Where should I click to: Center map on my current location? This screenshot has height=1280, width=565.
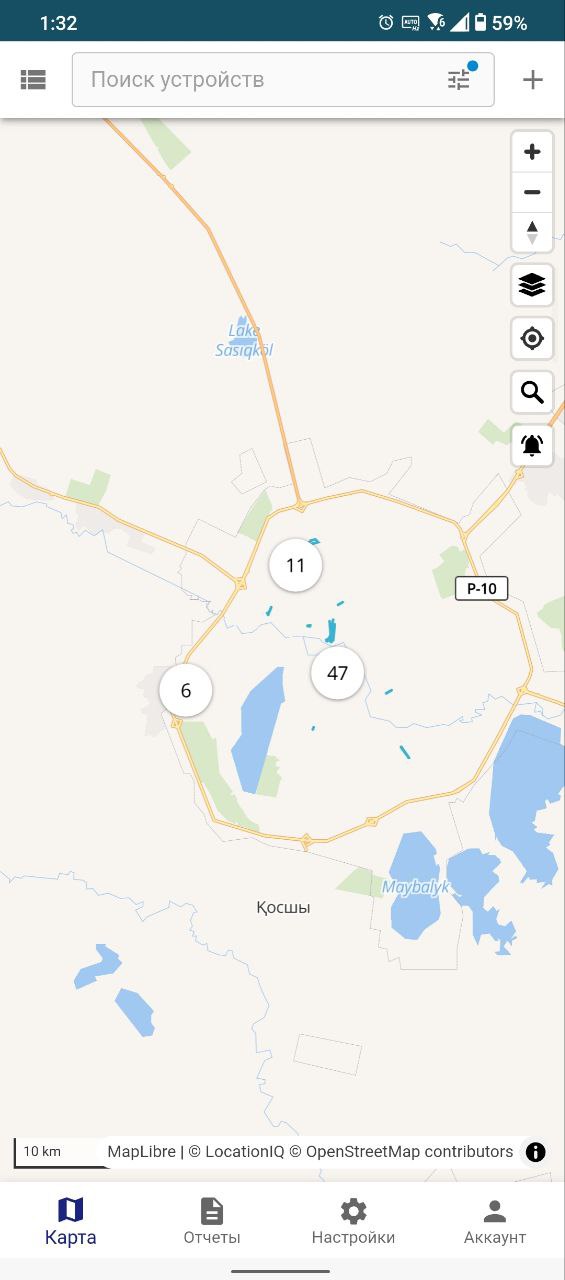coord(532,339)
